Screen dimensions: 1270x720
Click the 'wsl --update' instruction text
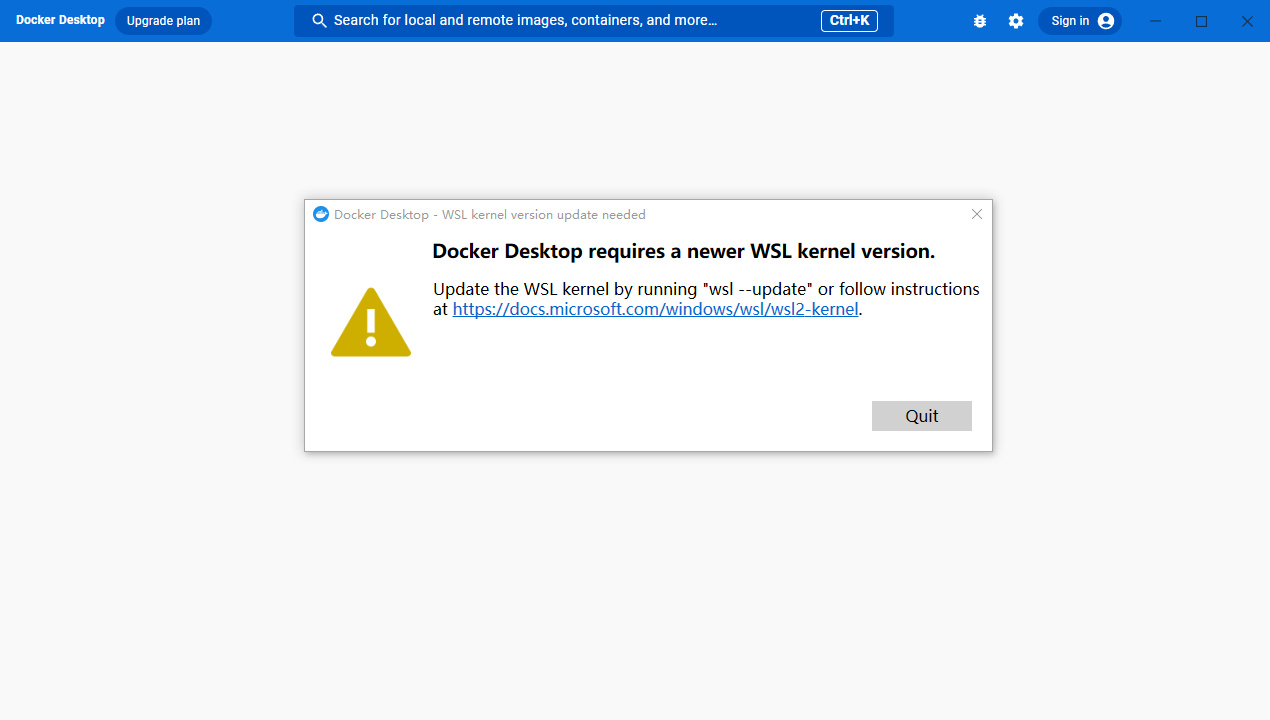coord(759,289)
